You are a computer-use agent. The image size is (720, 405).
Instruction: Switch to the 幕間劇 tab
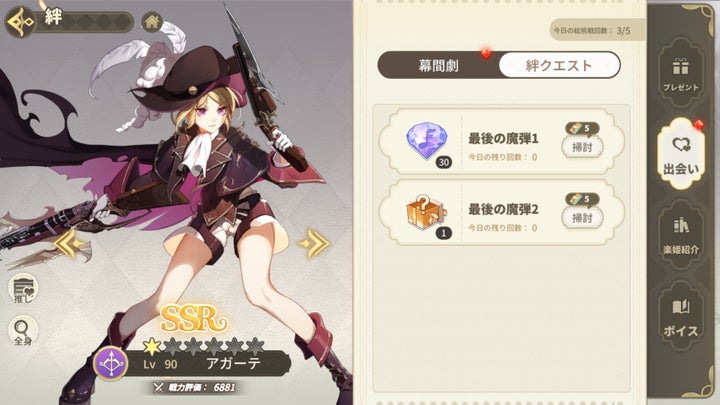(x=439, y=65)
